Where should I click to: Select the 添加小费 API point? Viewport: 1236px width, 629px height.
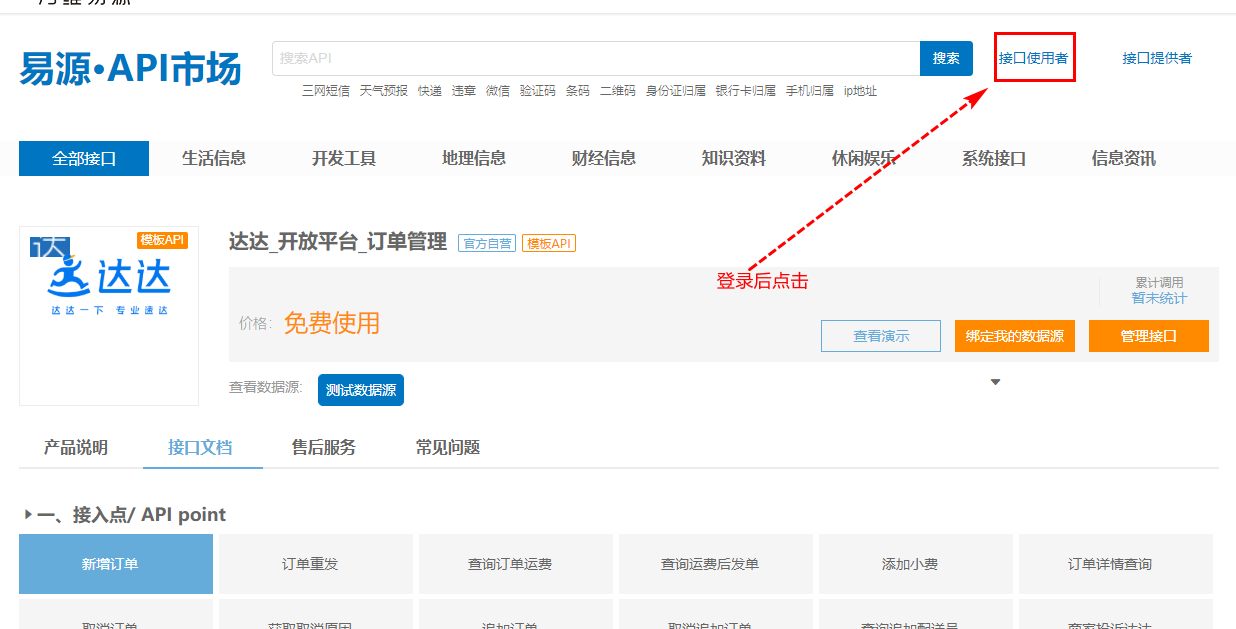[x=916, y=564]
